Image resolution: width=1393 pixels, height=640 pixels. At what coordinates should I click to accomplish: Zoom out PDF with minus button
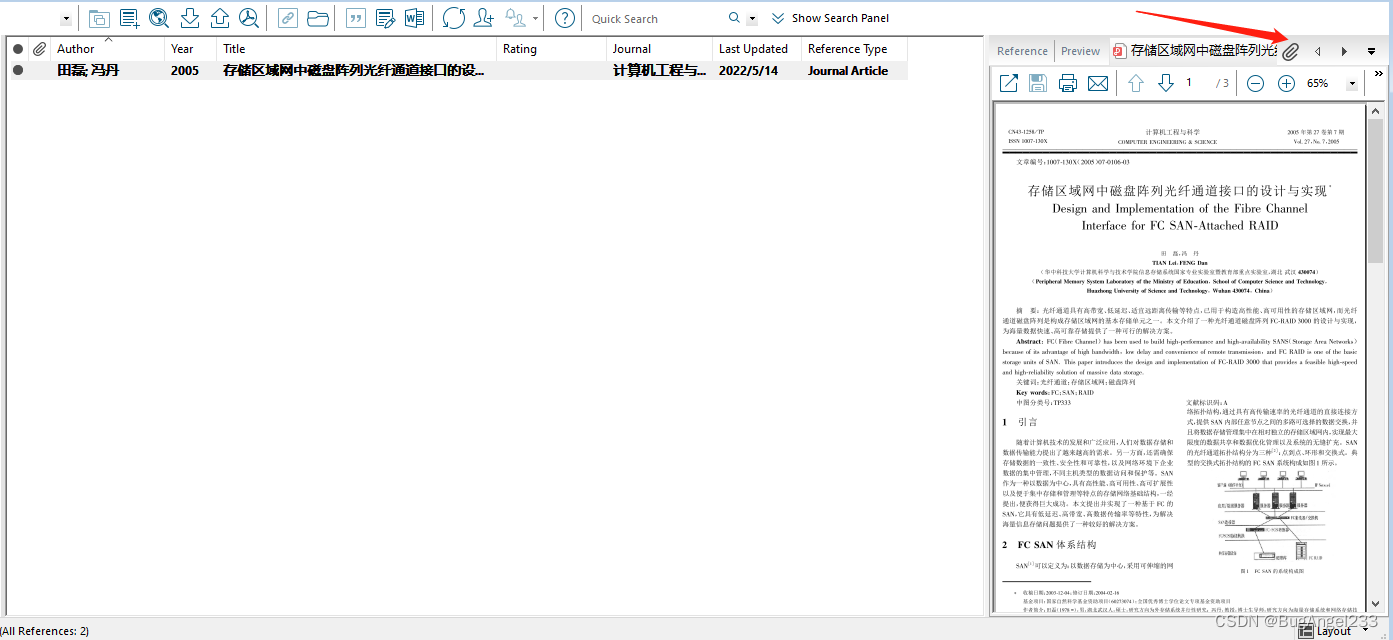coord(1256,83)
